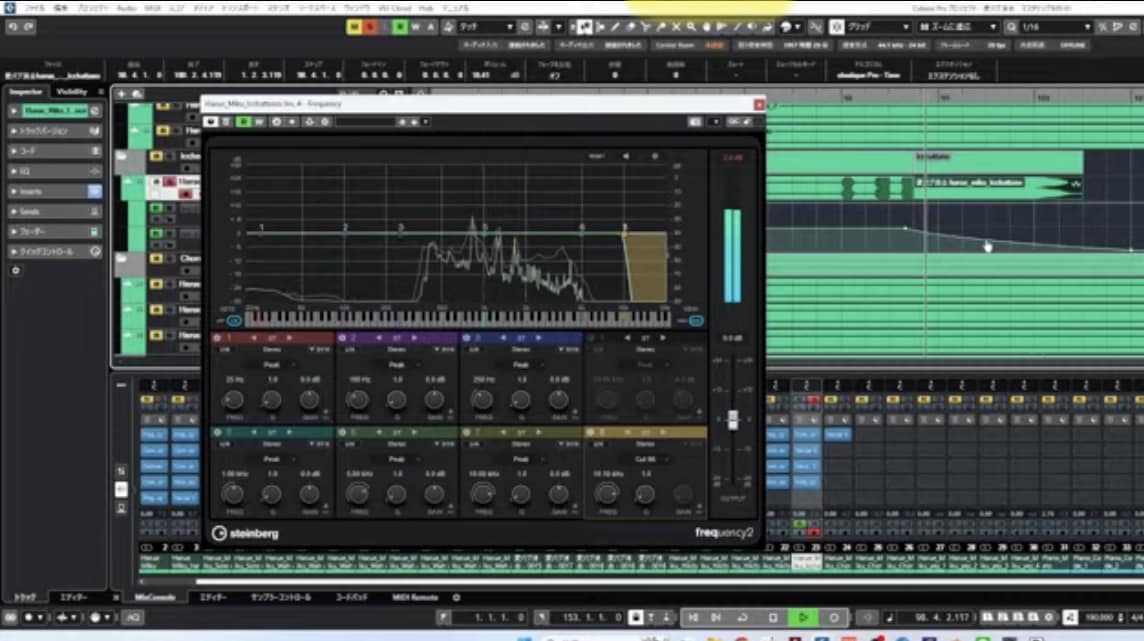Viewport: 1144px width, 641px height.
Task: Switch to the MixConsole lower tab
Action: 155,597
